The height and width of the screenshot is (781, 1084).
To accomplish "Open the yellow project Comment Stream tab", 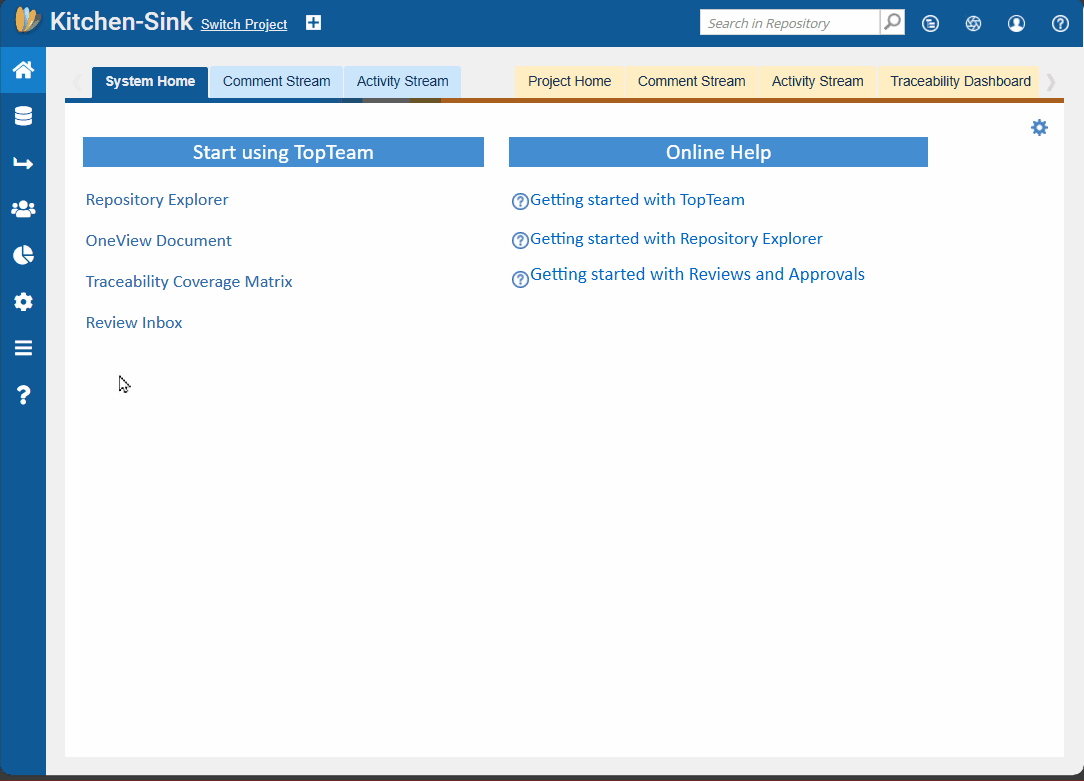I will (x=691, y=82).
